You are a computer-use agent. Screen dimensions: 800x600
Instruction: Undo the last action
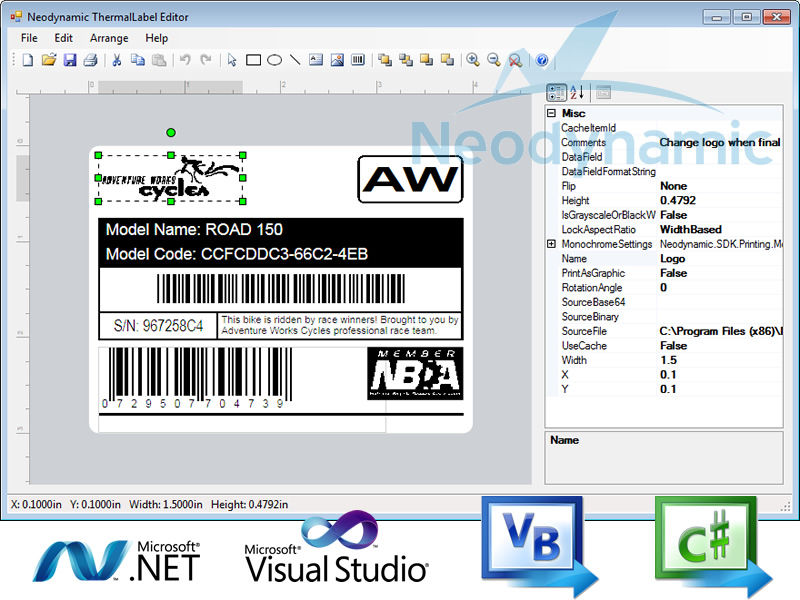pyautogui.click(x=185, y=60)
